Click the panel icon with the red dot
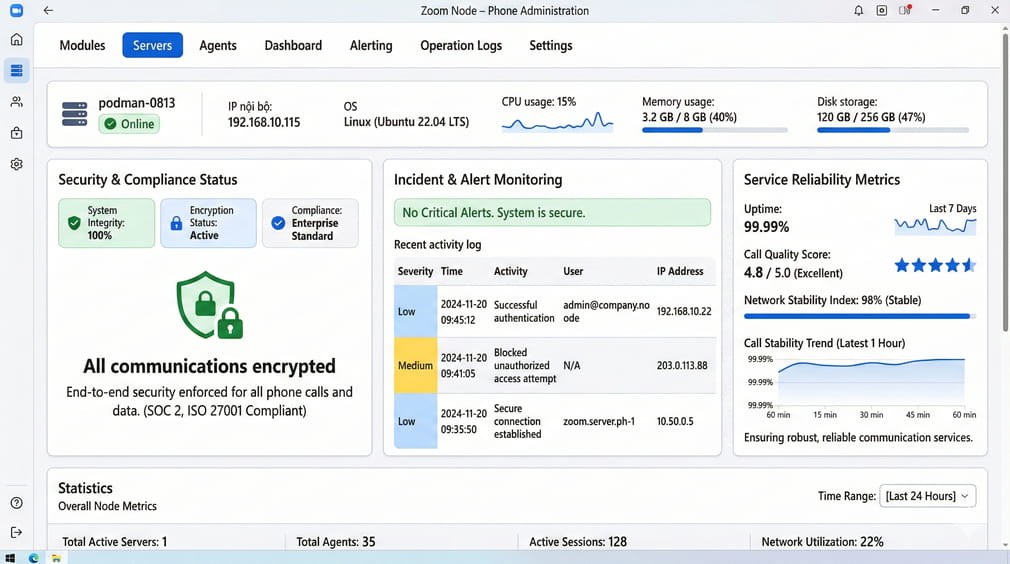This screenshot has width=1010, height=564. tap(905, 11)
